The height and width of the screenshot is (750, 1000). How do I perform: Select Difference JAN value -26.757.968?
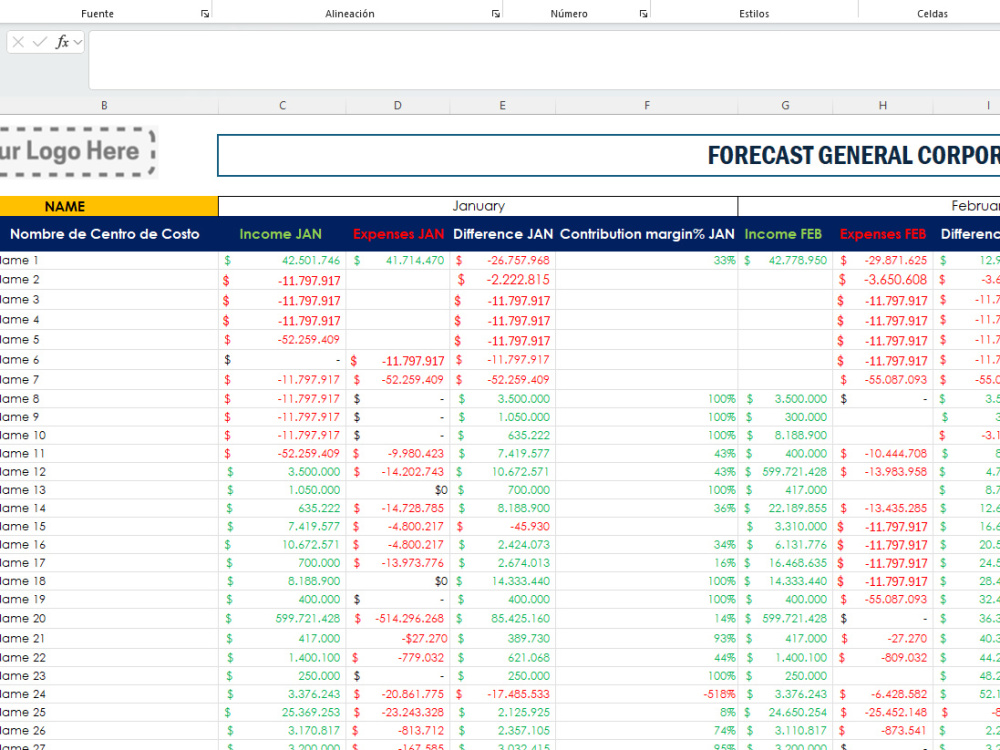coord(503,260)
